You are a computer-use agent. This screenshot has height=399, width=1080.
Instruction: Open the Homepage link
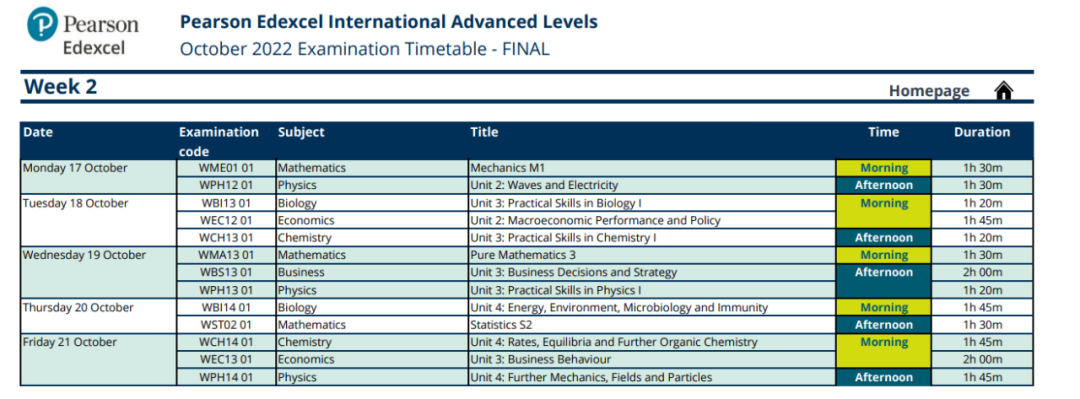[x=928, y=91]
